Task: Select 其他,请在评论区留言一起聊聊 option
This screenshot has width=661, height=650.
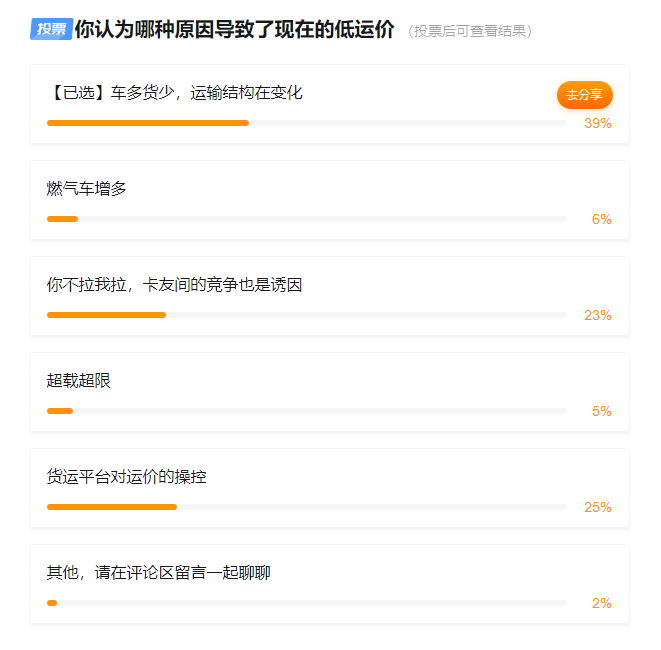Action: 330,584
